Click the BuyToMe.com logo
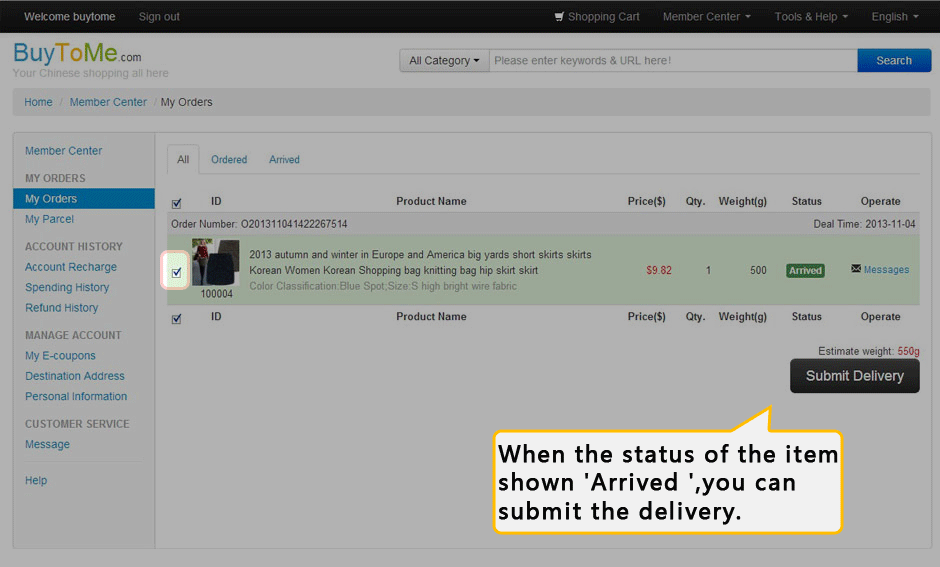The width and height of the screenshot is (940, 567). [x=77, y=54]
